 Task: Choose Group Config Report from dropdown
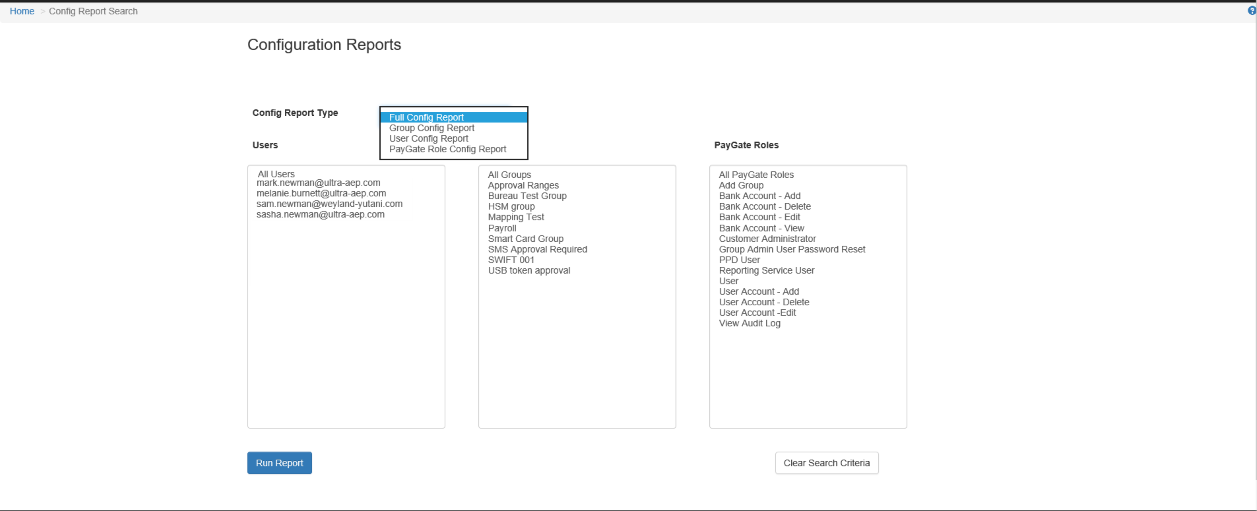click(x=431, y=128)
